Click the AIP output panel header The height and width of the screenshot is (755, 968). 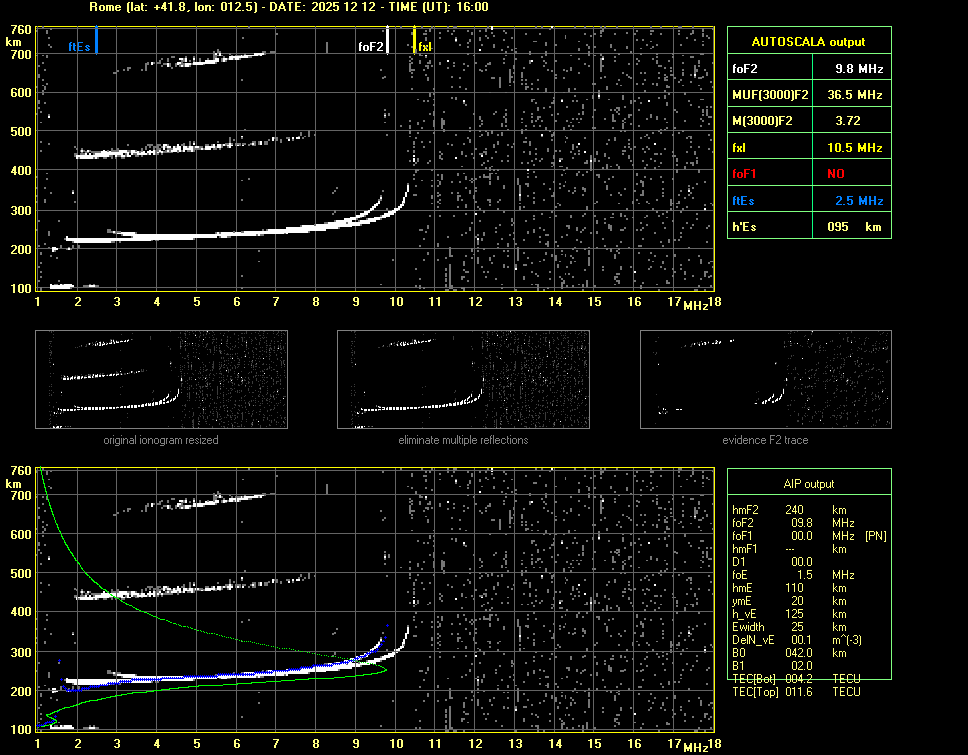coord(808,483)
